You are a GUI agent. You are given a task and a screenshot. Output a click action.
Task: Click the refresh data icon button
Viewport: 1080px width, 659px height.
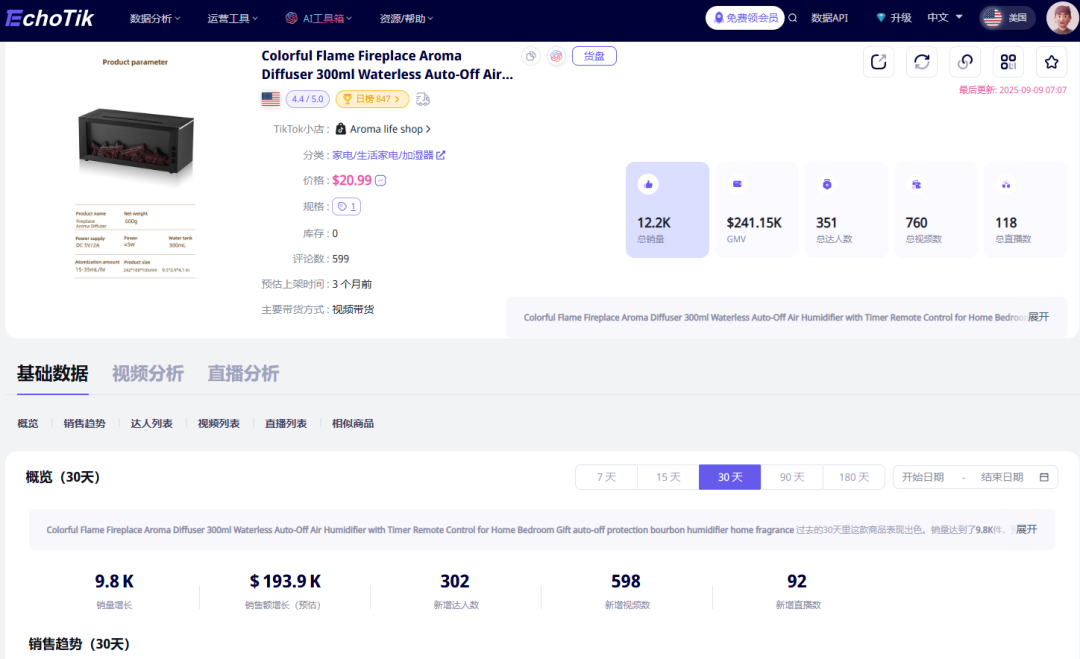(x=921, y=62)
